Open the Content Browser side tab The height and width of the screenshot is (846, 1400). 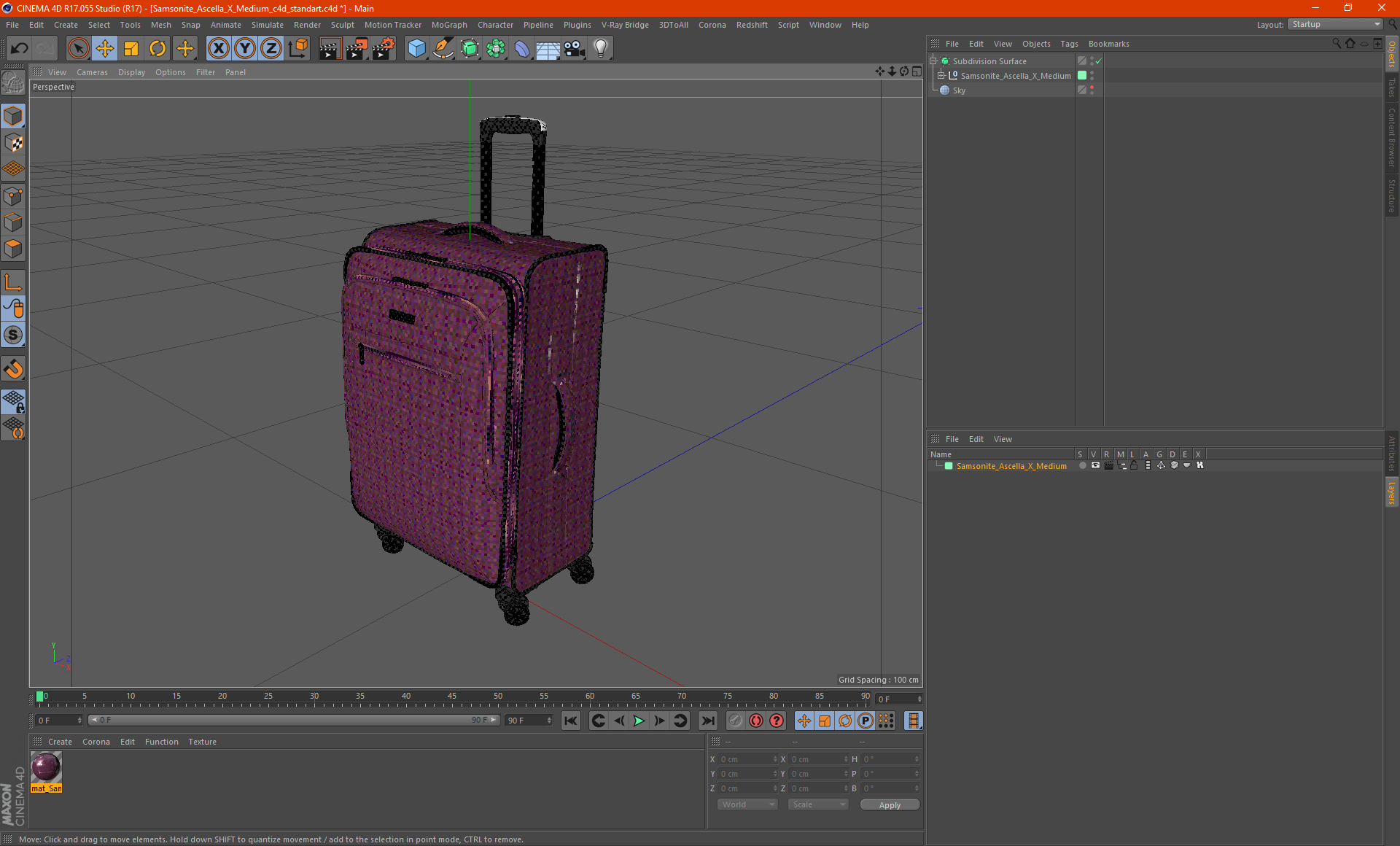pos(1392,137)
